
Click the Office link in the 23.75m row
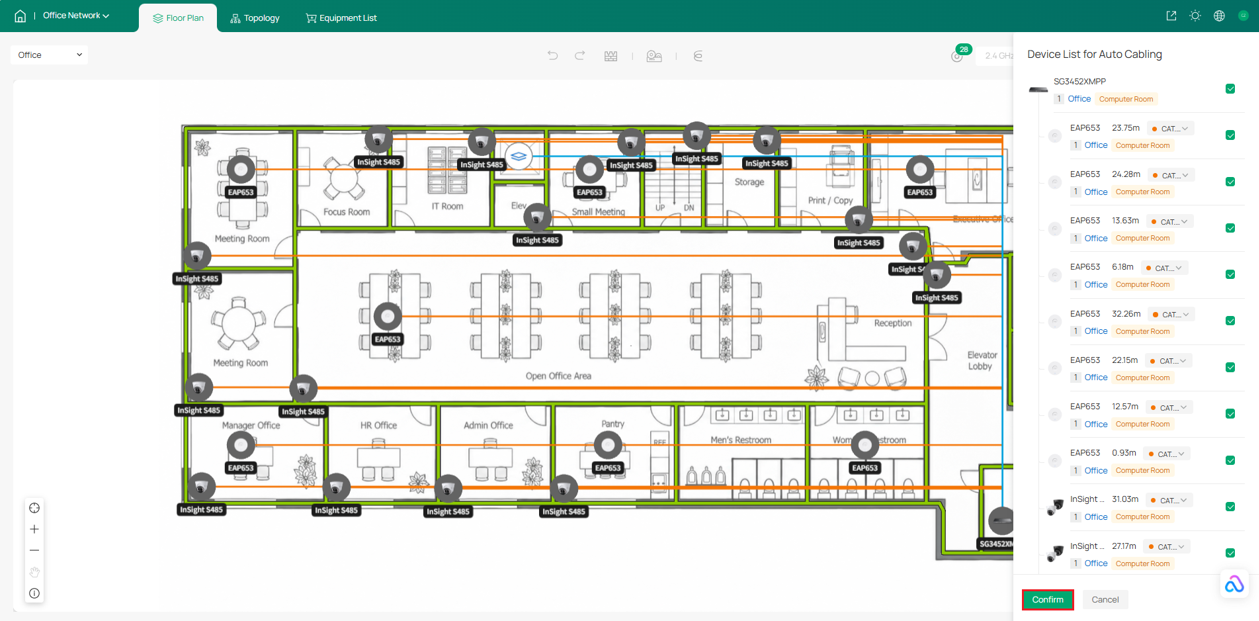[x=1096, y=145]
